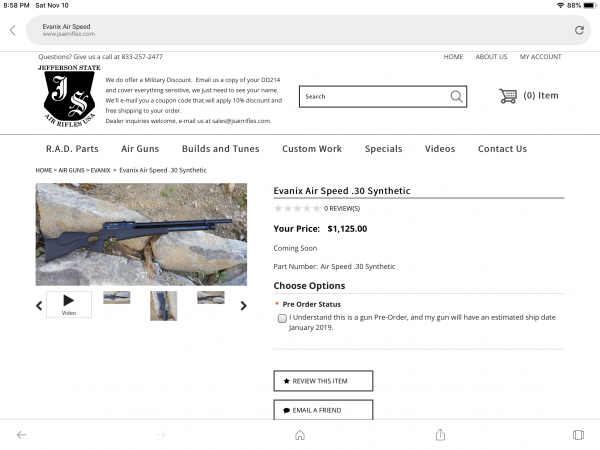Open the tabs icon in bottom toolbar
The image size is (600, 450).
[578, 435]
